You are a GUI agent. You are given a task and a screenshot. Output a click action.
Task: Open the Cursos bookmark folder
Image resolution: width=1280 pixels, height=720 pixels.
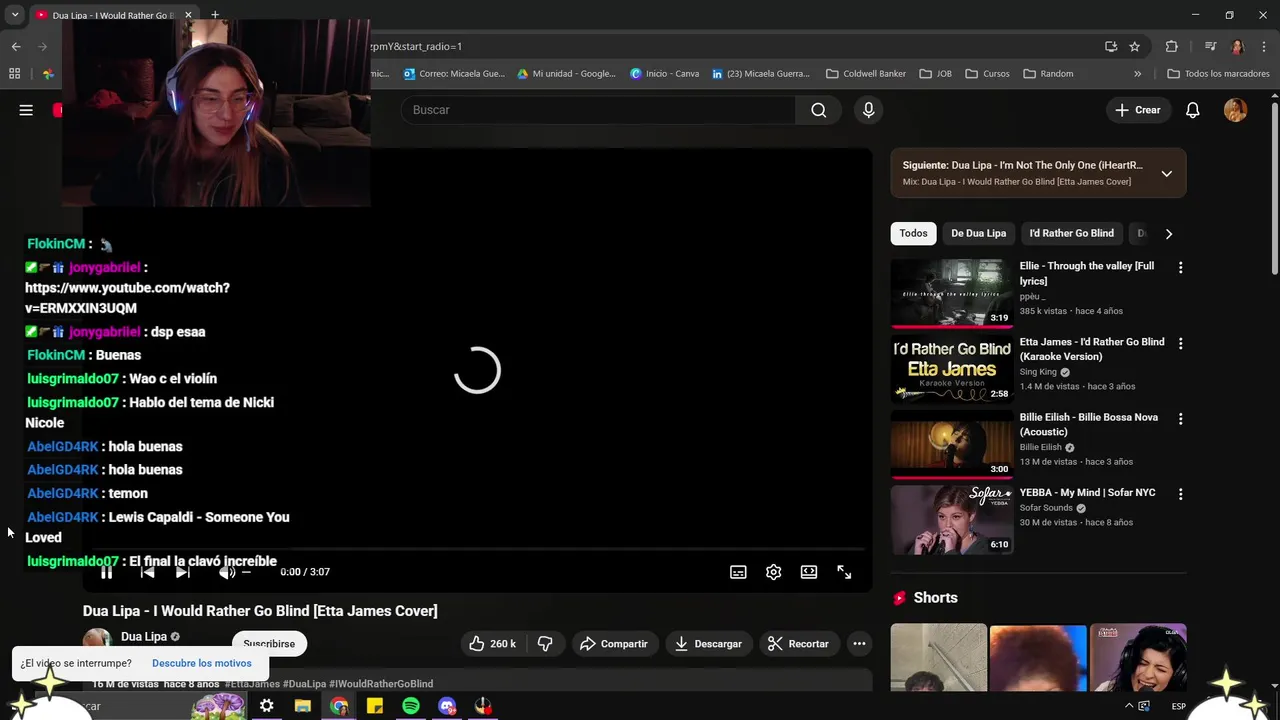[987, 73]
